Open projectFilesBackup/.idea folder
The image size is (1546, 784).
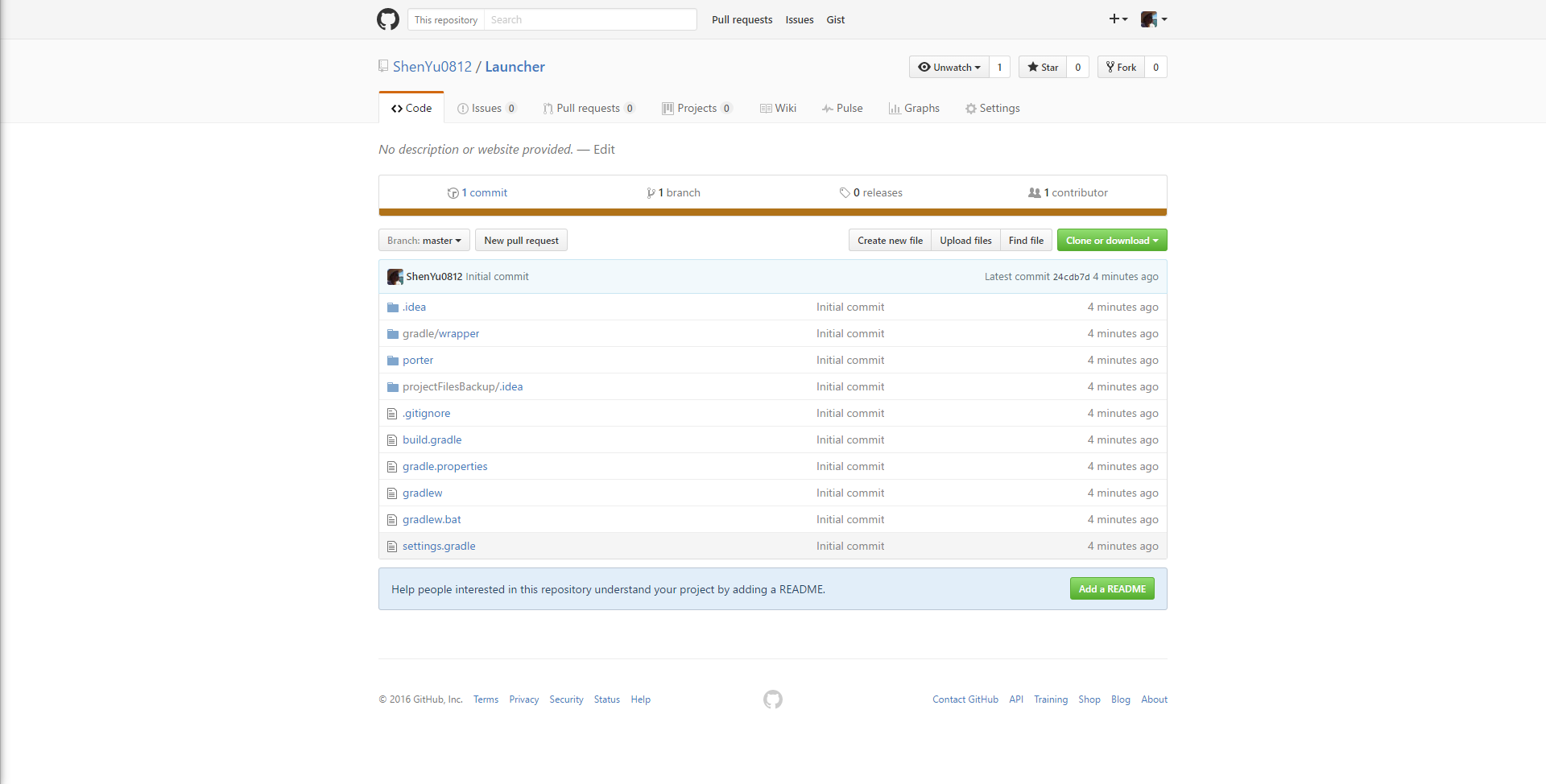tap(462, 386)
